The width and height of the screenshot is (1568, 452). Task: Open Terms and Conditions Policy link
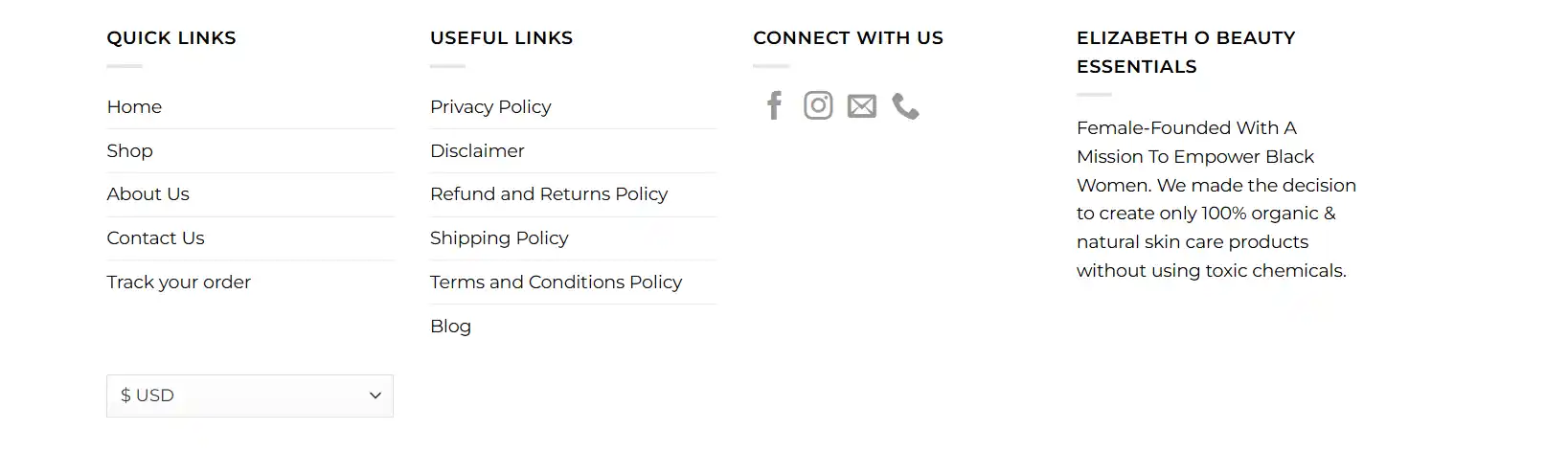click(556, 282)
